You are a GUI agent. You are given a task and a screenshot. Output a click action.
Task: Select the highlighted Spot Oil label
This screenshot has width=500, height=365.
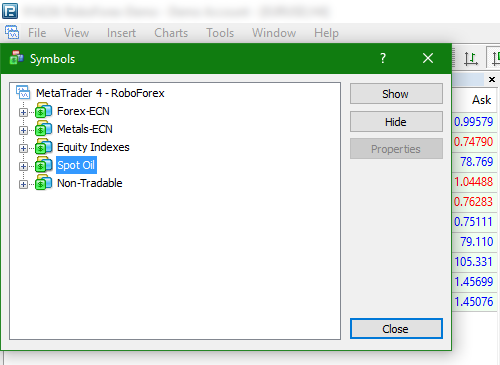coord(76,165)
